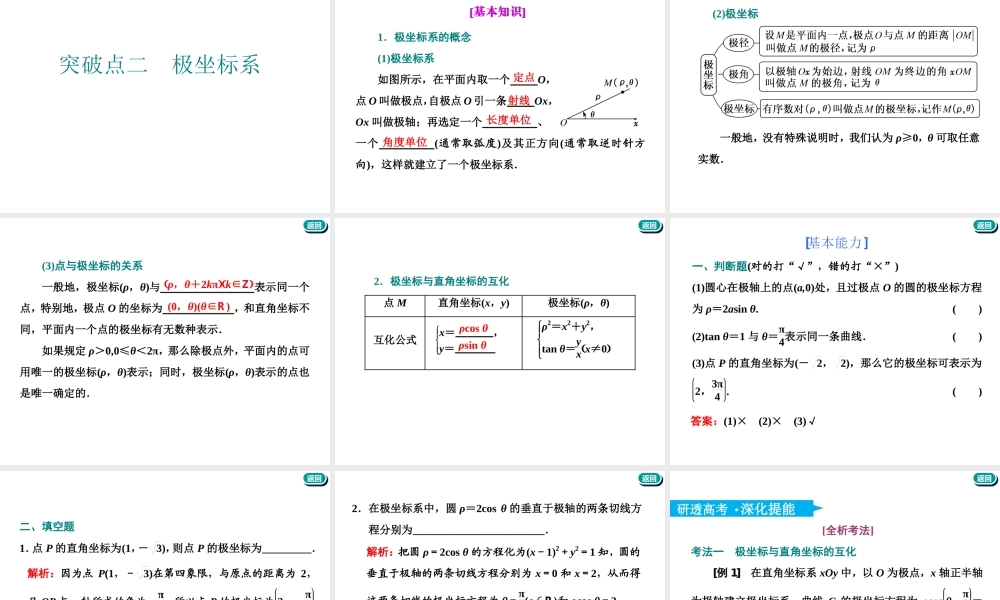The image size is (1000, 600).
Task: Click the 返回 button on the 突破点二 slide
Action: click(316, 227)
